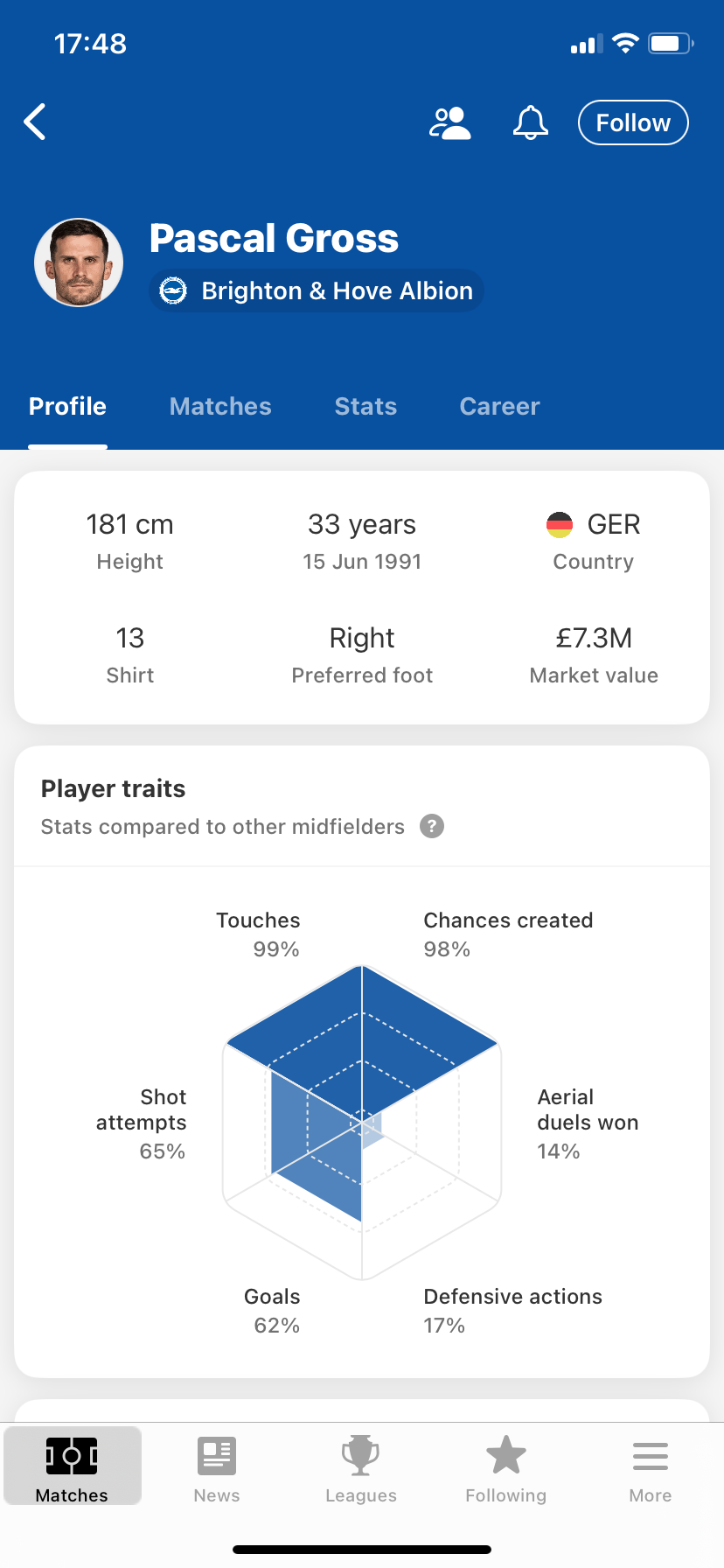The image size is (724, 1568).
Task: Open the News icon in bottom bar
Action: (217, 1457)
